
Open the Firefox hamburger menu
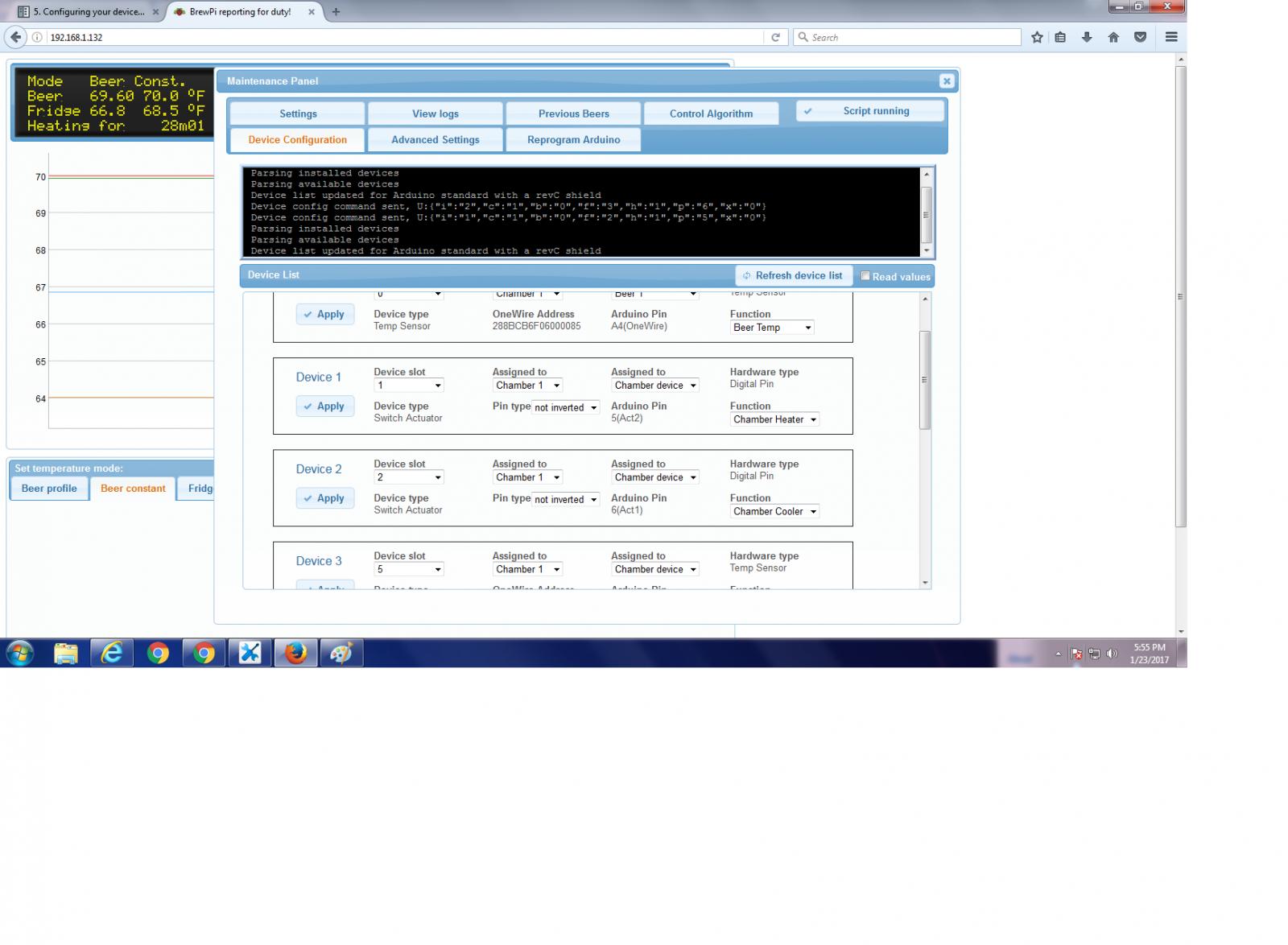coord(1171,37)
